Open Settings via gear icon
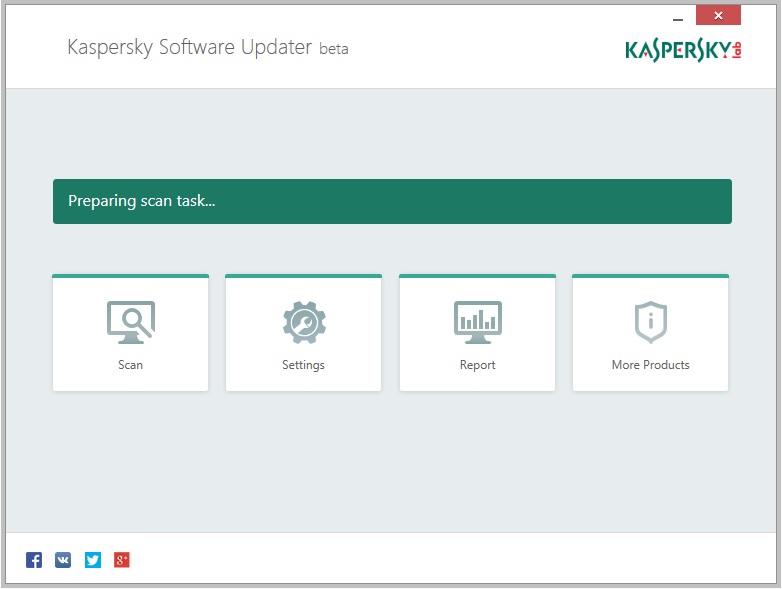 (304, 322)
